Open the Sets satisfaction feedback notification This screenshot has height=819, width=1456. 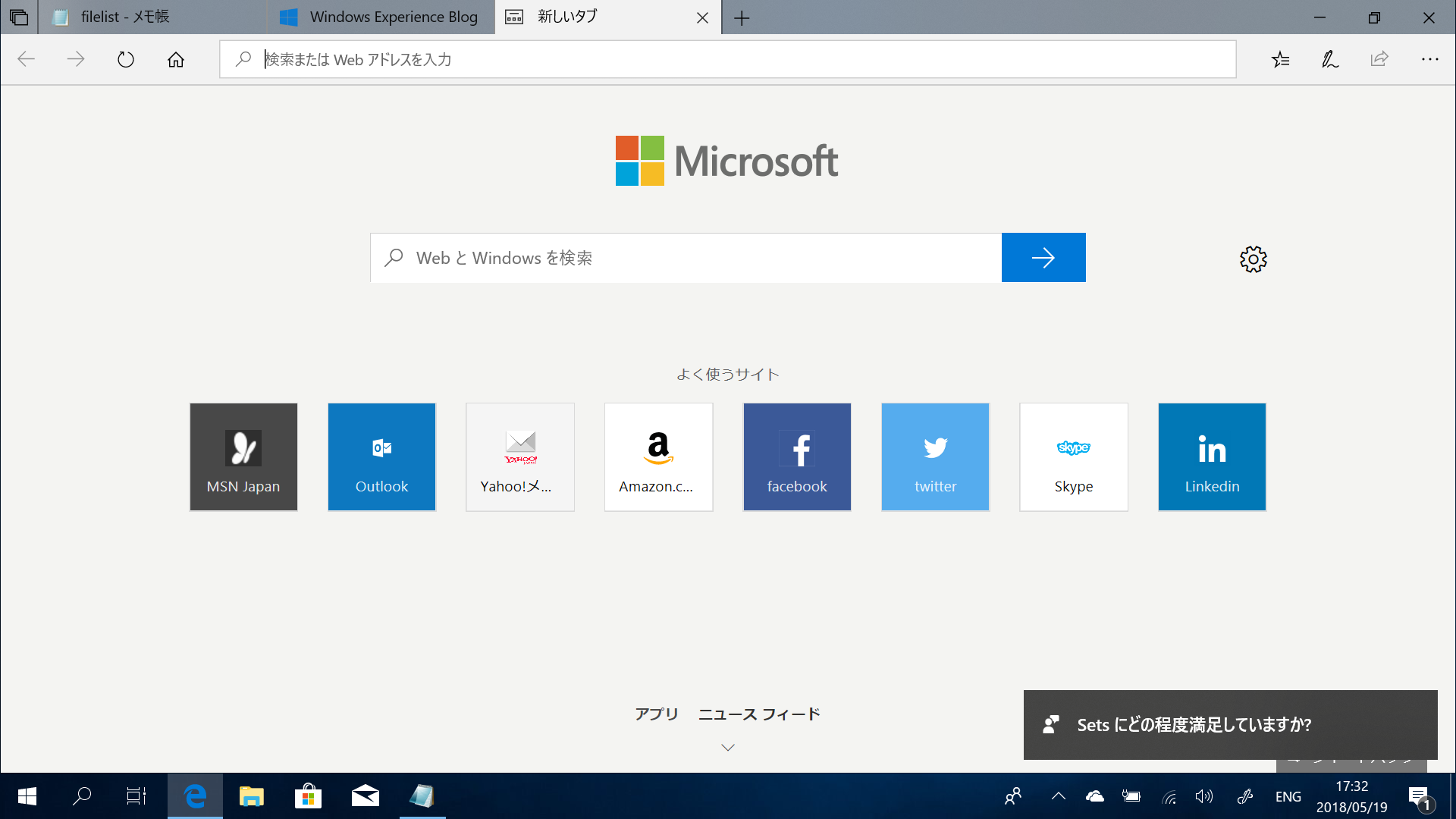coord(1230,725)
